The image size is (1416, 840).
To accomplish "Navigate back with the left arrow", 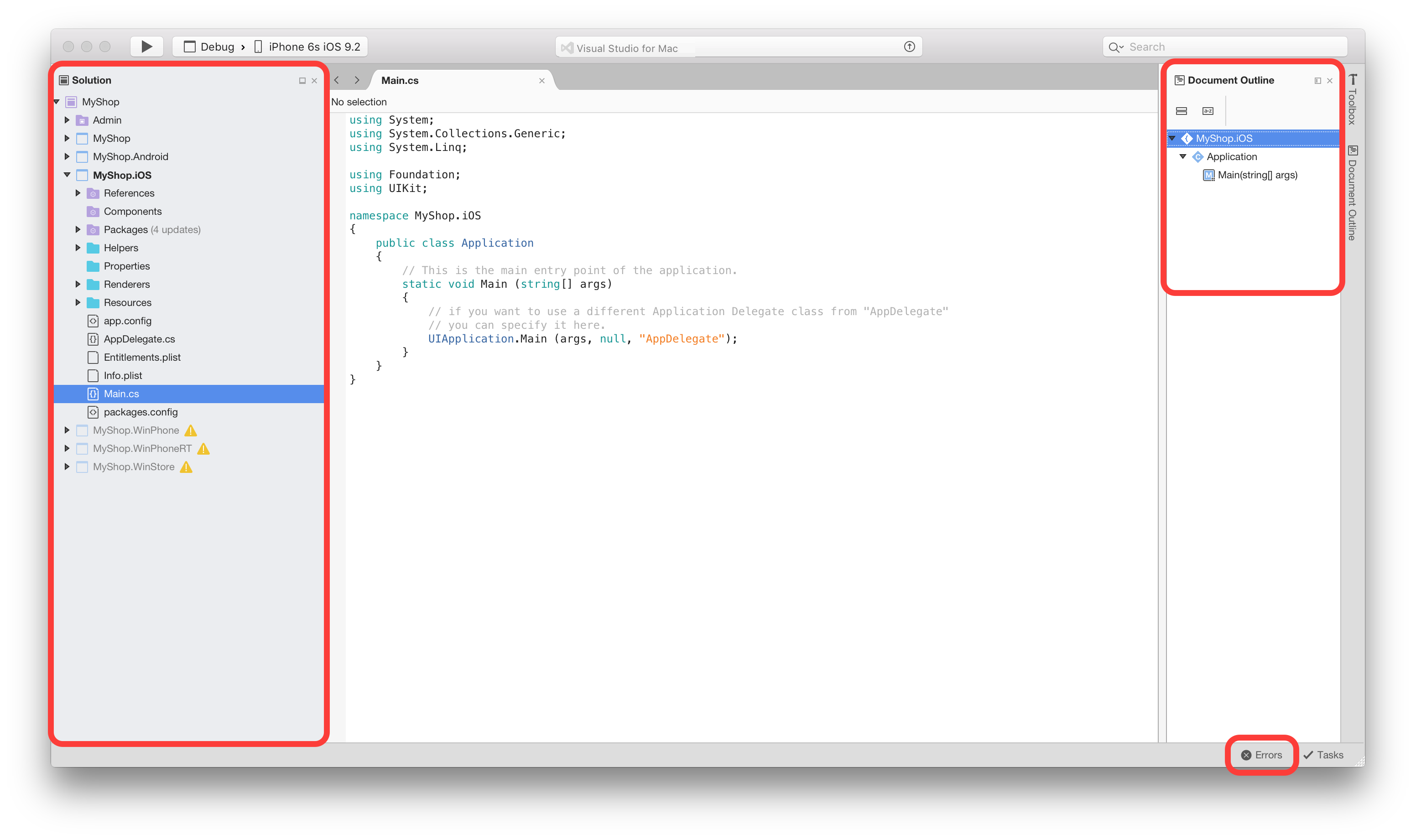I will coord(337,80).
